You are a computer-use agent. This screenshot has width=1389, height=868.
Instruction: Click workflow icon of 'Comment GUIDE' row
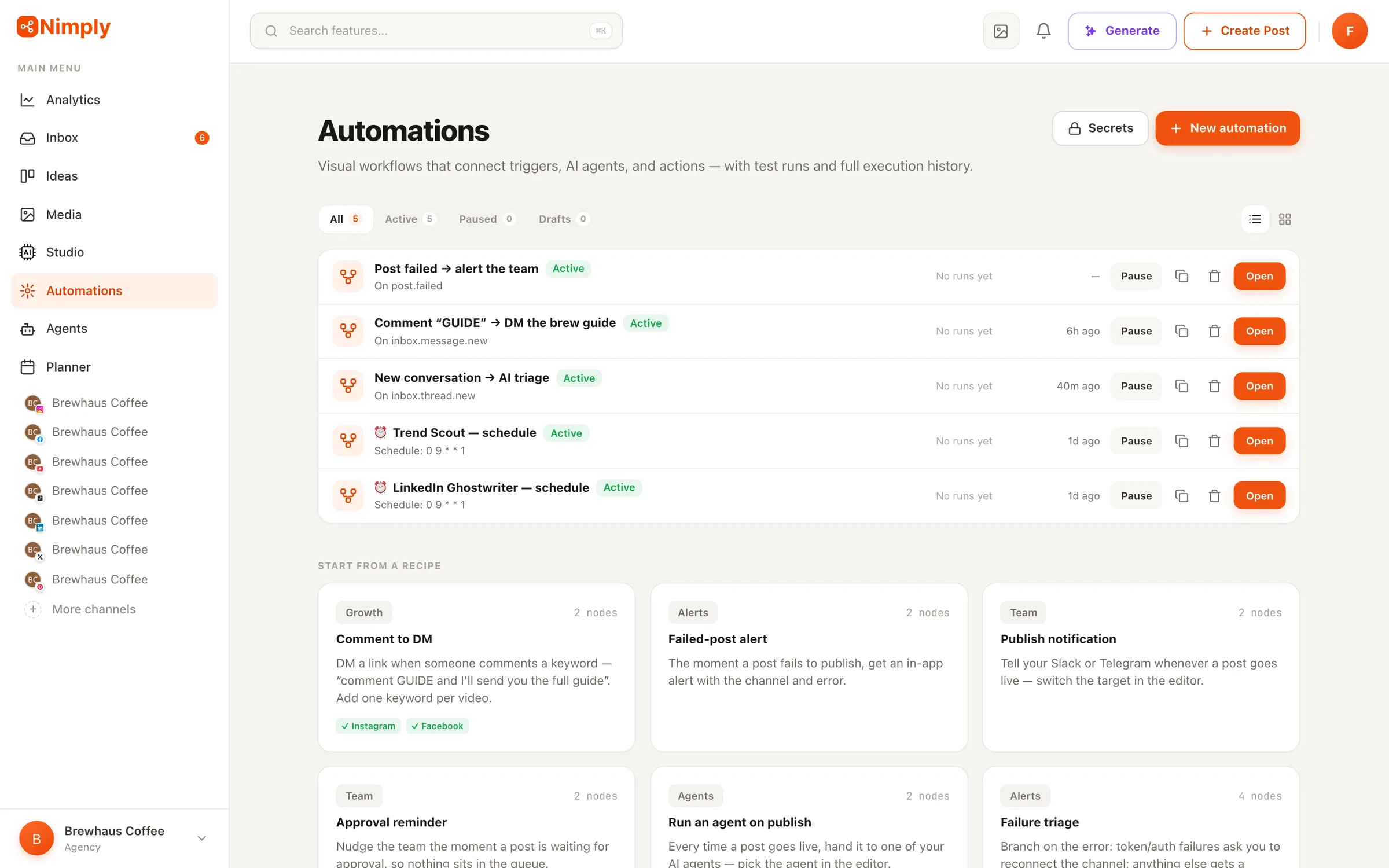coord(348,331)
